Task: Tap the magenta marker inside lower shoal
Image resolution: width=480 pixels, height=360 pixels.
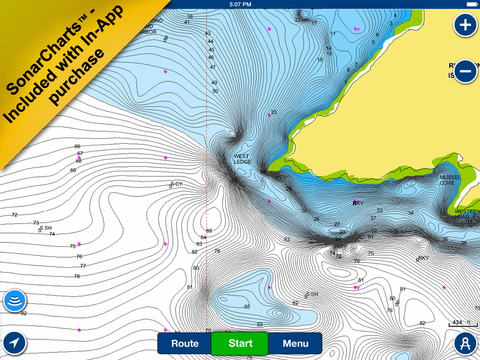Action: 270,287
